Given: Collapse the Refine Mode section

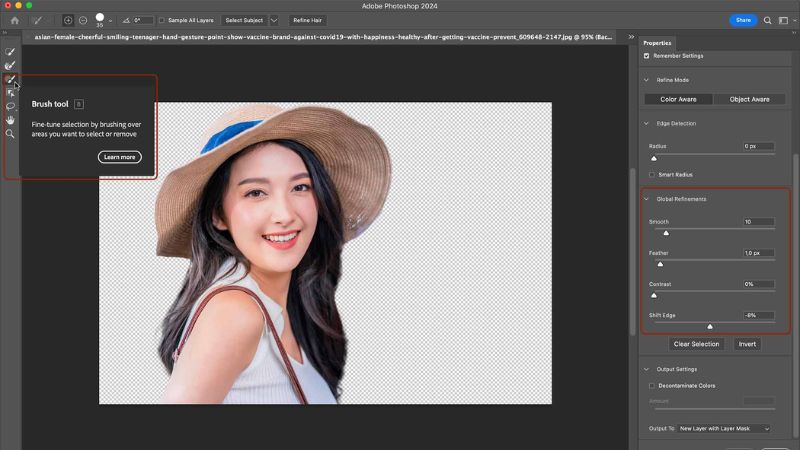Looking at the screenshot, I should click(646, 80).
